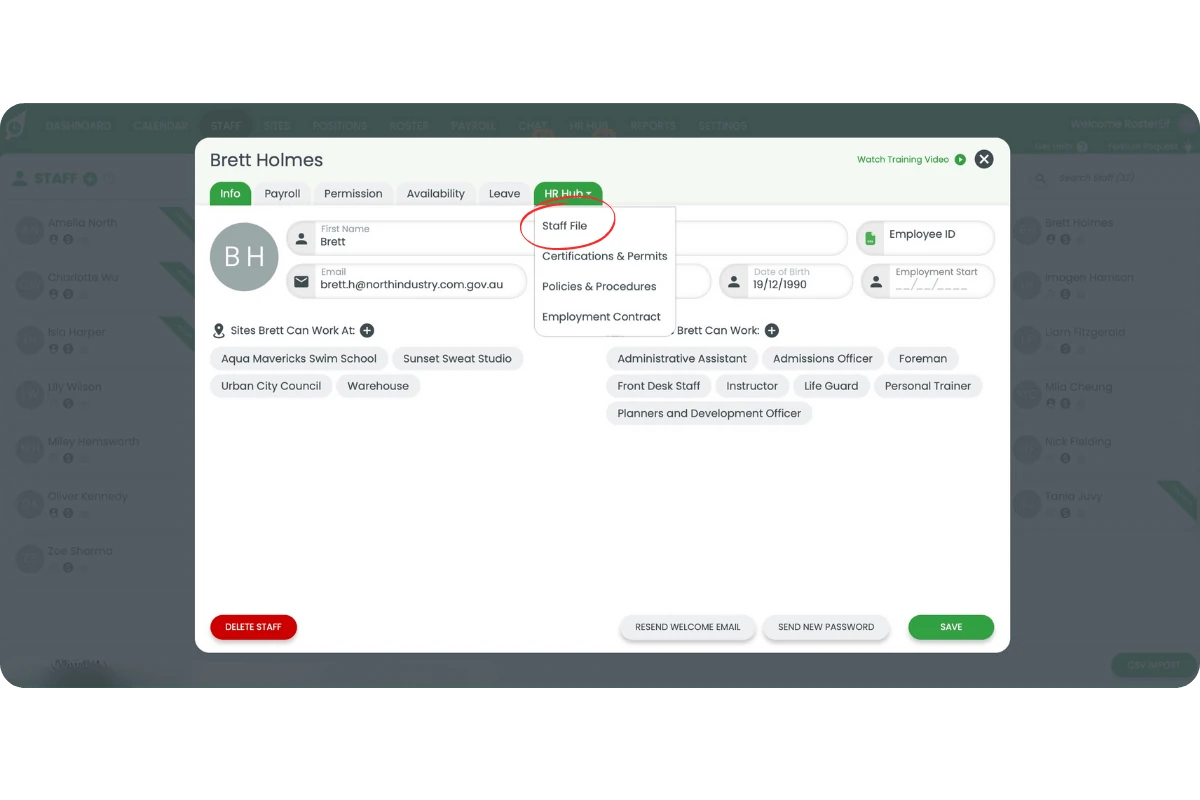Select the Administrative Assistant position chip
This screenshot has width=1200, height=800.
coord(682,359)
